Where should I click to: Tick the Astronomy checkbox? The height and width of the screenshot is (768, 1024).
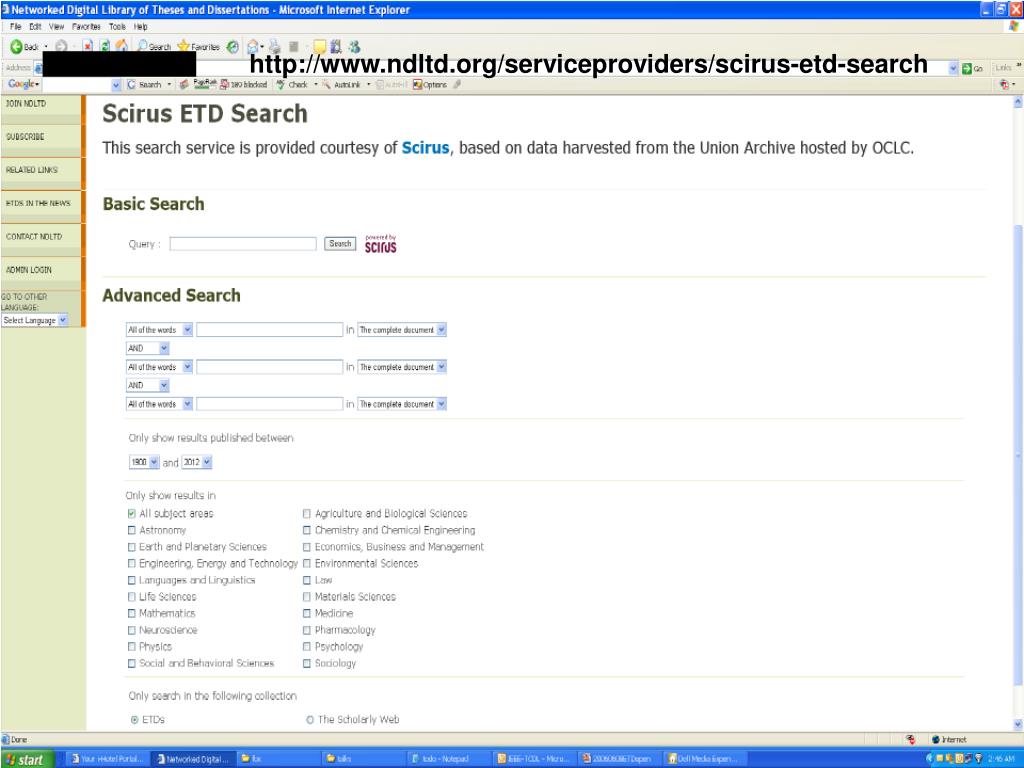coord(132,530)
